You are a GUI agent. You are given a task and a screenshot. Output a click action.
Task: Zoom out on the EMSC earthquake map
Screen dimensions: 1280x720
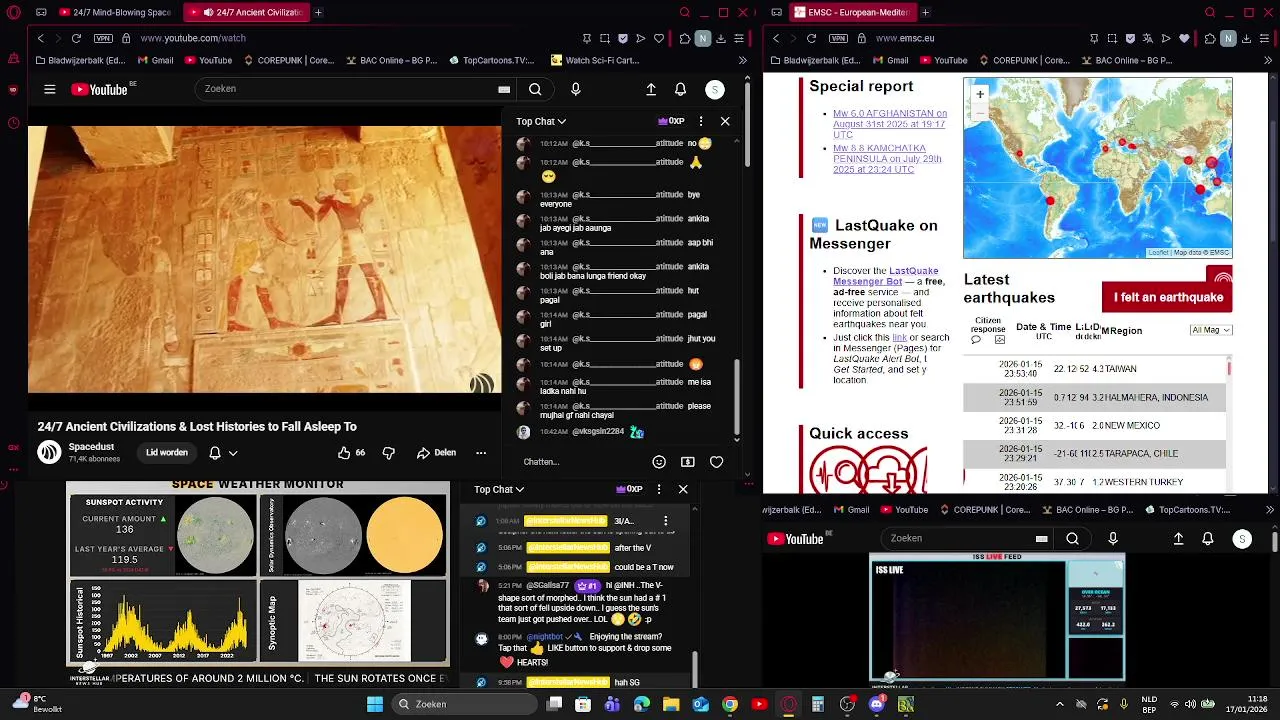pos(980,112)
